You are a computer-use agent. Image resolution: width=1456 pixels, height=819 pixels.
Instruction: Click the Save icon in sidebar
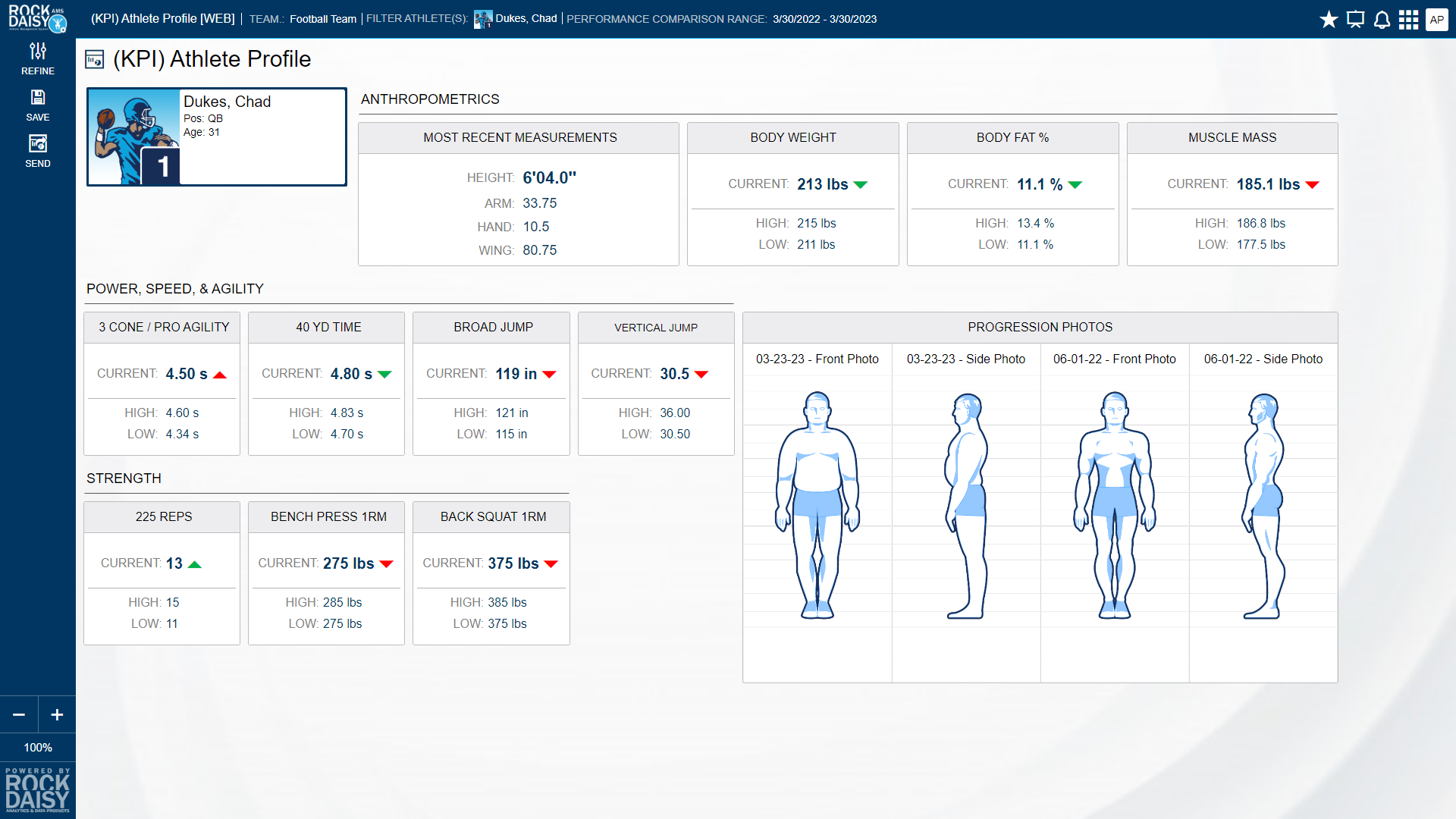click(37, 105)
